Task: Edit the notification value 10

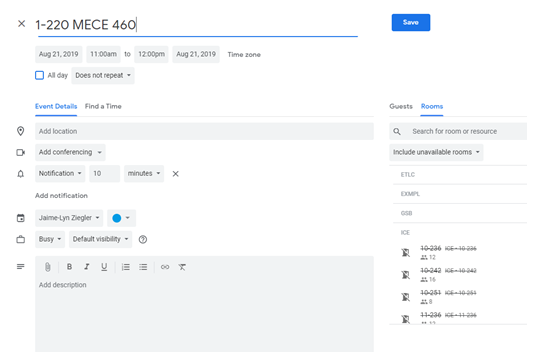Action: click(x=104, y=174)
